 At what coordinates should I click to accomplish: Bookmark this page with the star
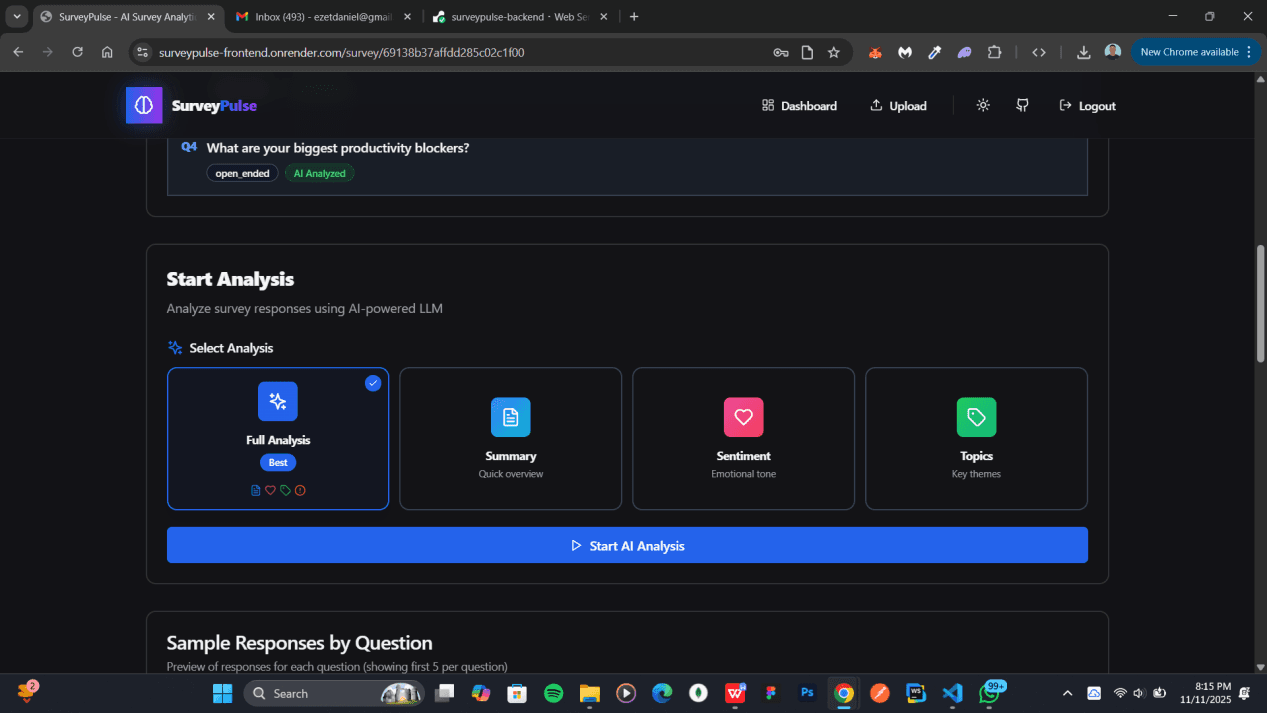(834, 52)
